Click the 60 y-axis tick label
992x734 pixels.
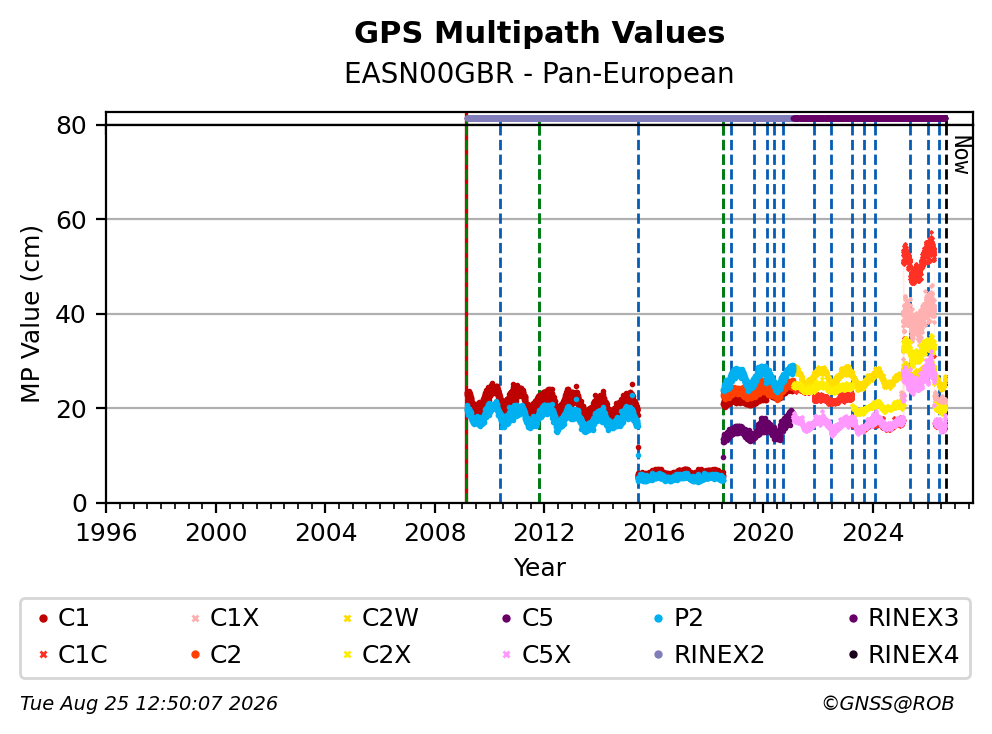pos(71,220)
